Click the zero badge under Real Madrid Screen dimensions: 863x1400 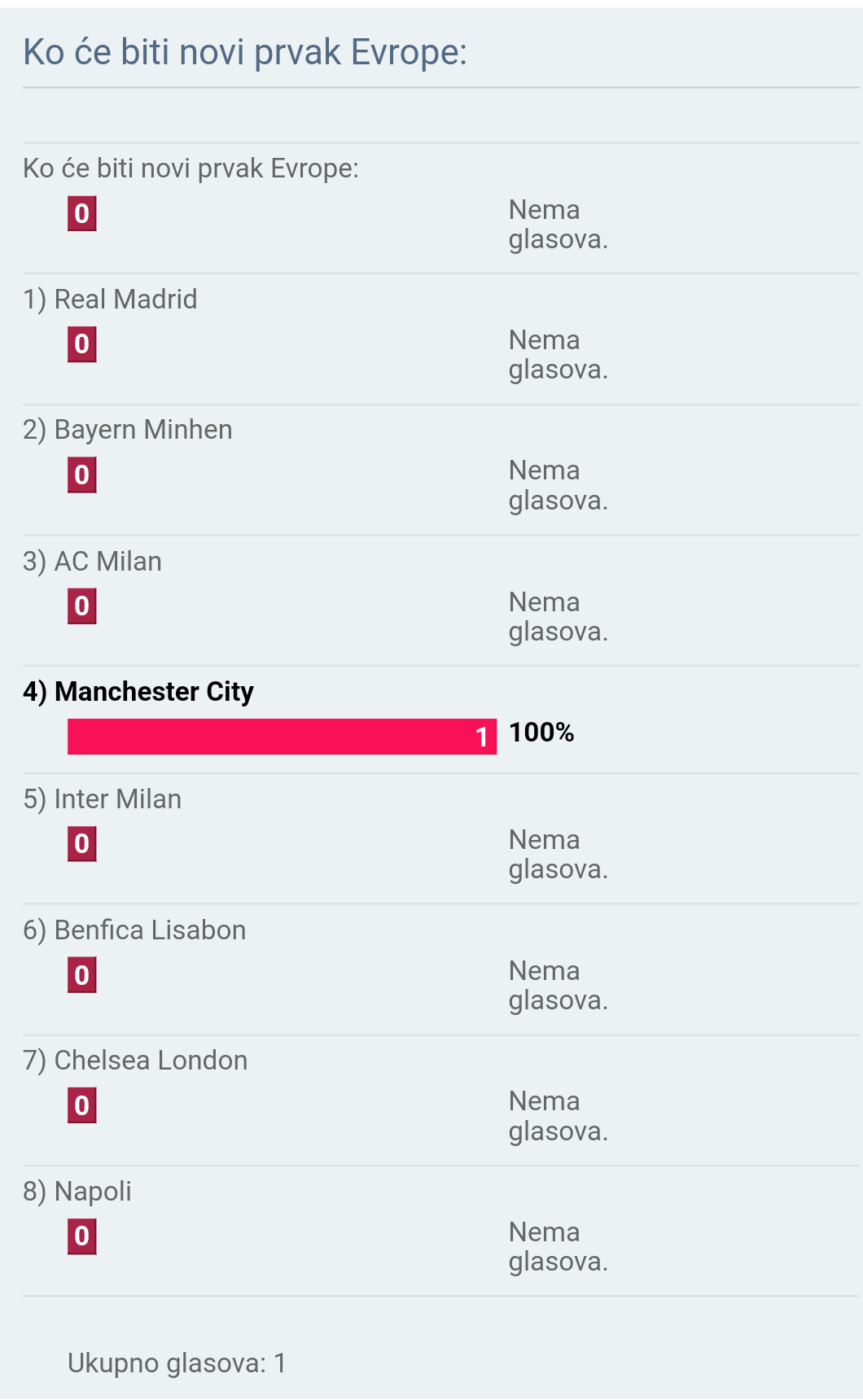pyautogui.click(x=82, y=344)
